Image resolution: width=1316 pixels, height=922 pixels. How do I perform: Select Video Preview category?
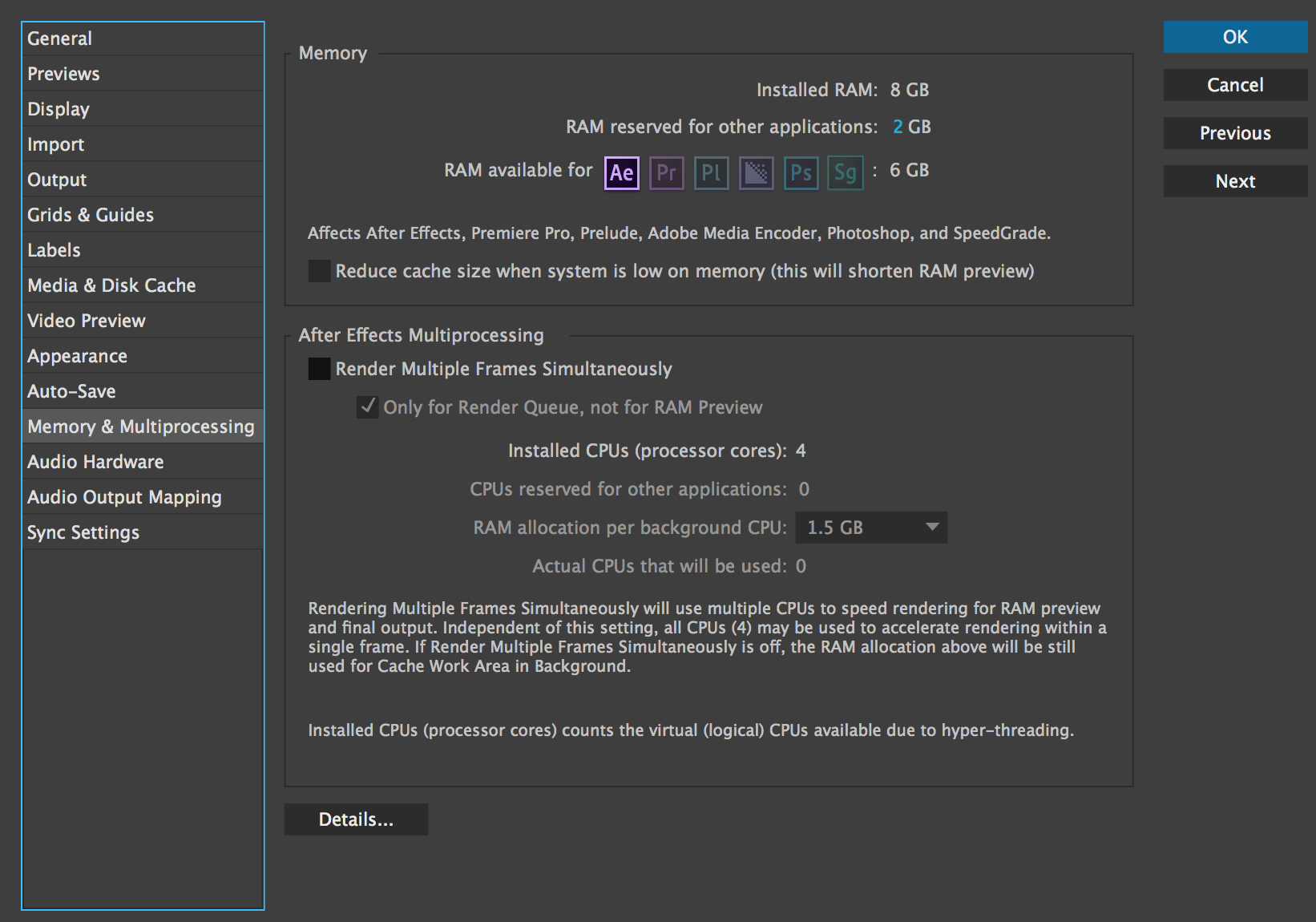point(143,321)
